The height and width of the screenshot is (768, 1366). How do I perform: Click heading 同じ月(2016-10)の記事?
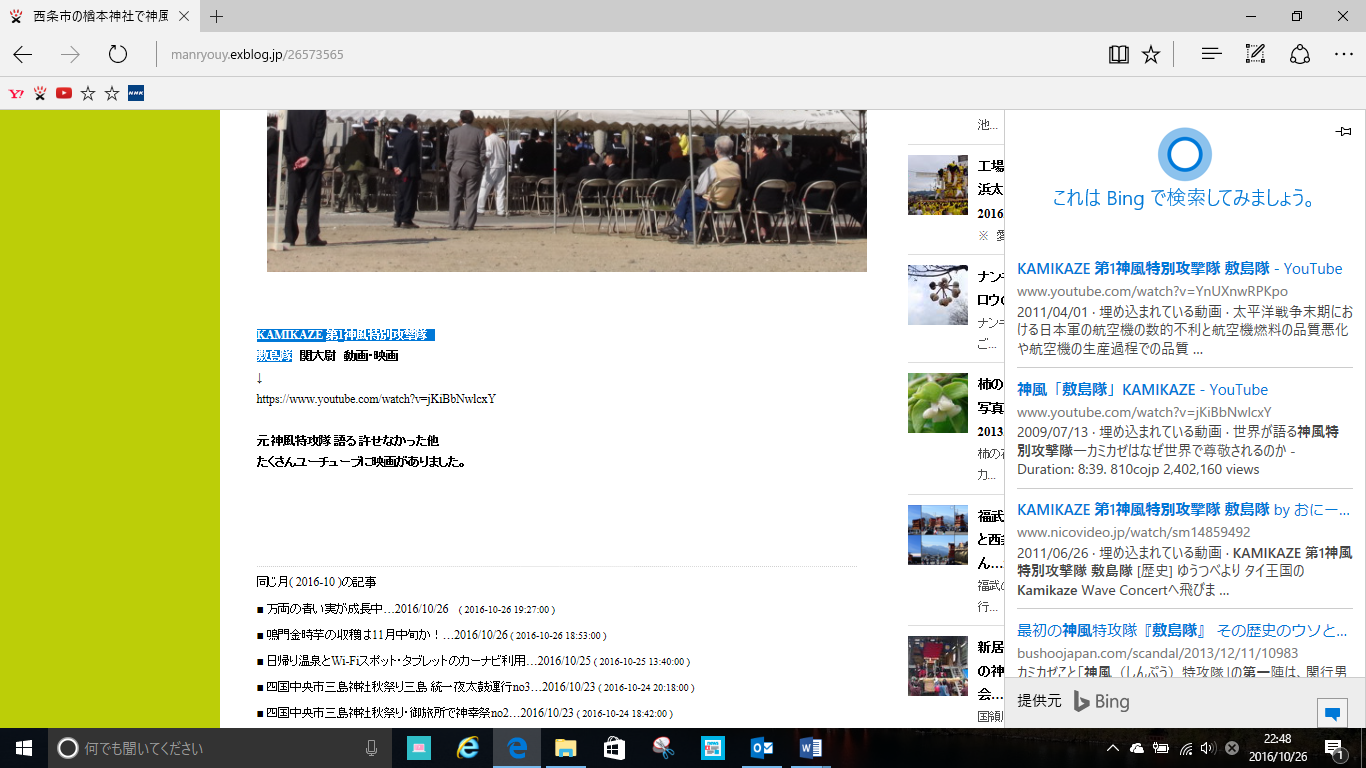point(316,581)
